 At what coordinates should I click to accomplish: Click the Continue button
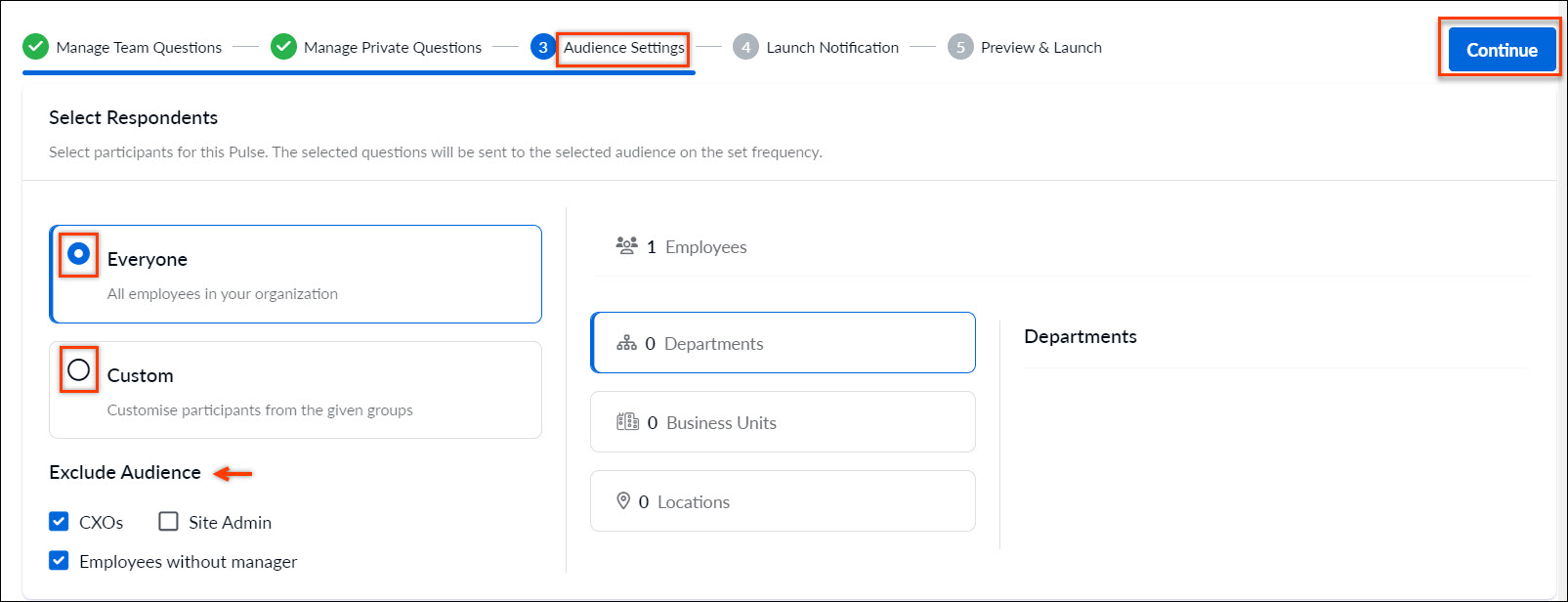[1502, 50]
